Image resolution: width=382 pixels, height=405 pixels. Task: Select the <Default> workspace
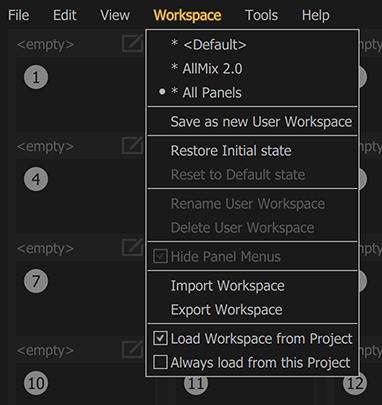coord(252,45)
